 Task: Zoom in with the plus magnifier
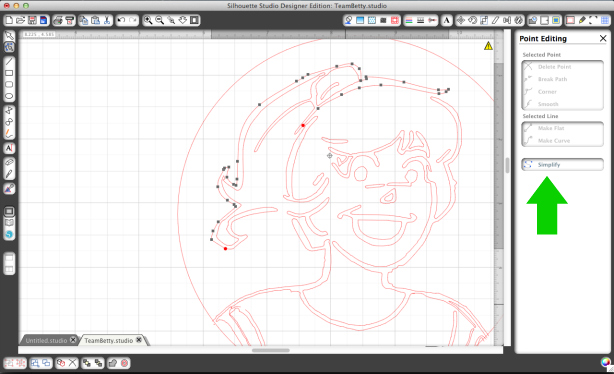(148, 20)
